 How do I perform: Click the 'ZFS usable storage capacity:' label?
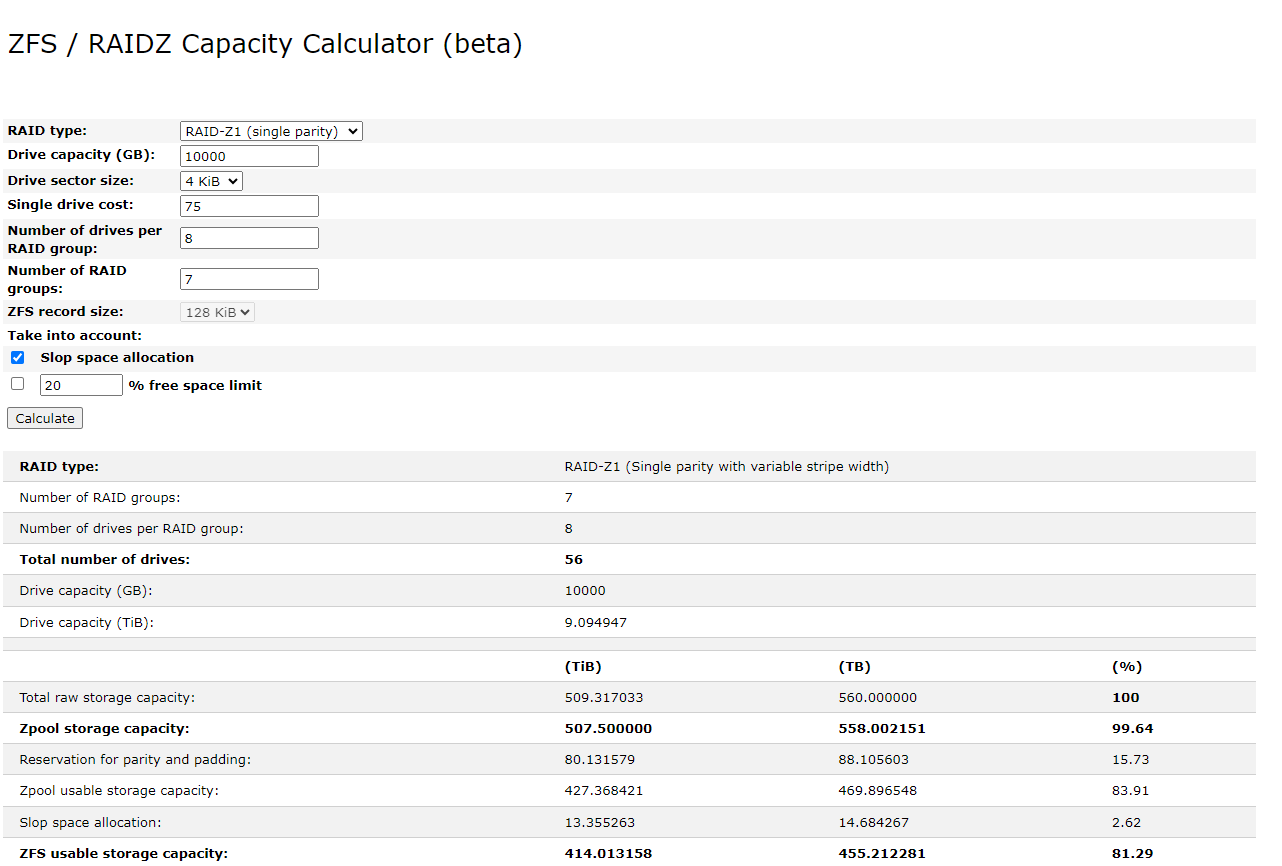tap(123, 853)
